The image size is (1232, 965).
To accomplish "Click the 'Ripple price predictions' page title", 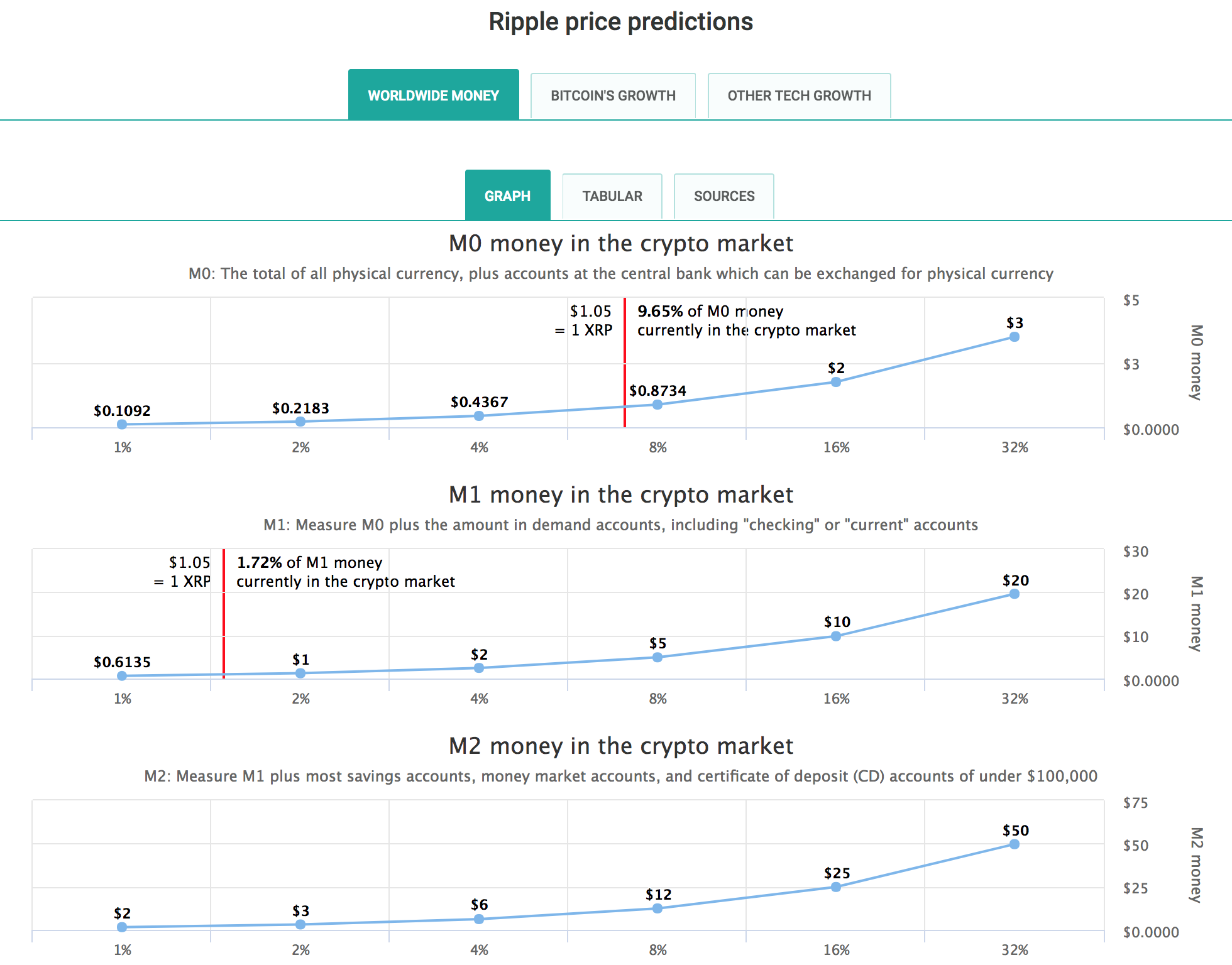I will [x=621, y=22].
